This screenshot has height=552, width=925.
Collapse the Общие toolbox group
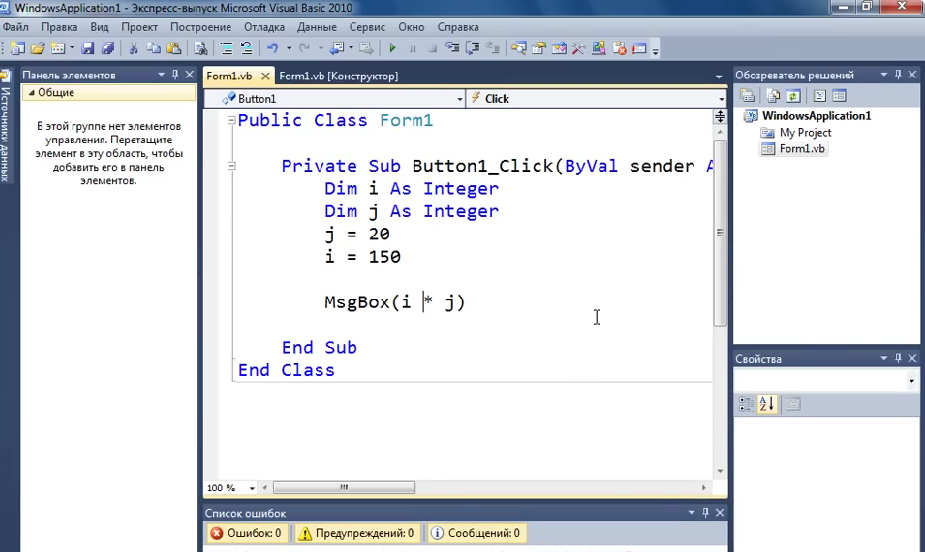pyautogui.click(x=31, y=93)
